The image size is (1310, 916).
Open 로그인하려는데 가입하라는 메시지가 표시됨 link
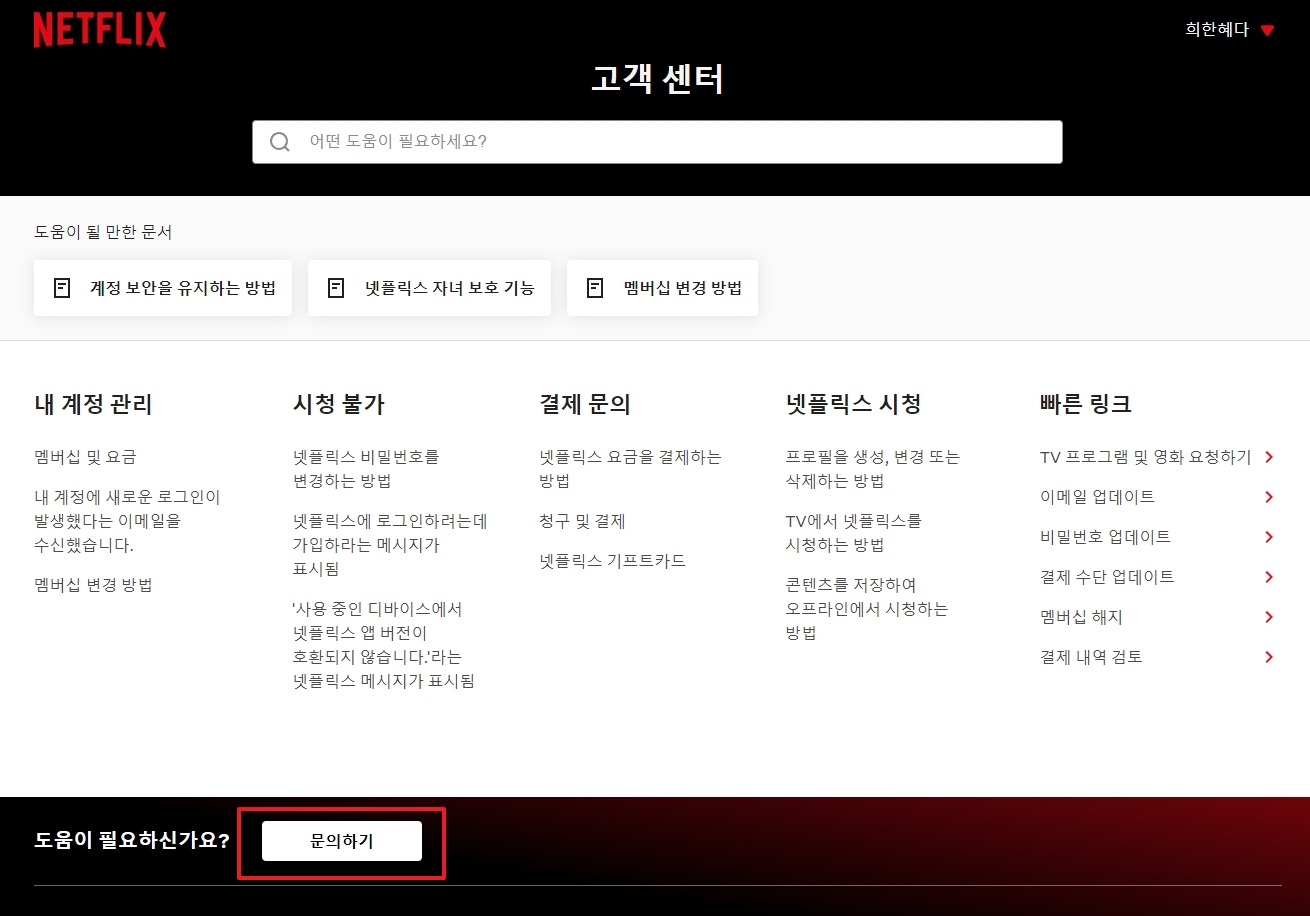(x=390, y=545)
